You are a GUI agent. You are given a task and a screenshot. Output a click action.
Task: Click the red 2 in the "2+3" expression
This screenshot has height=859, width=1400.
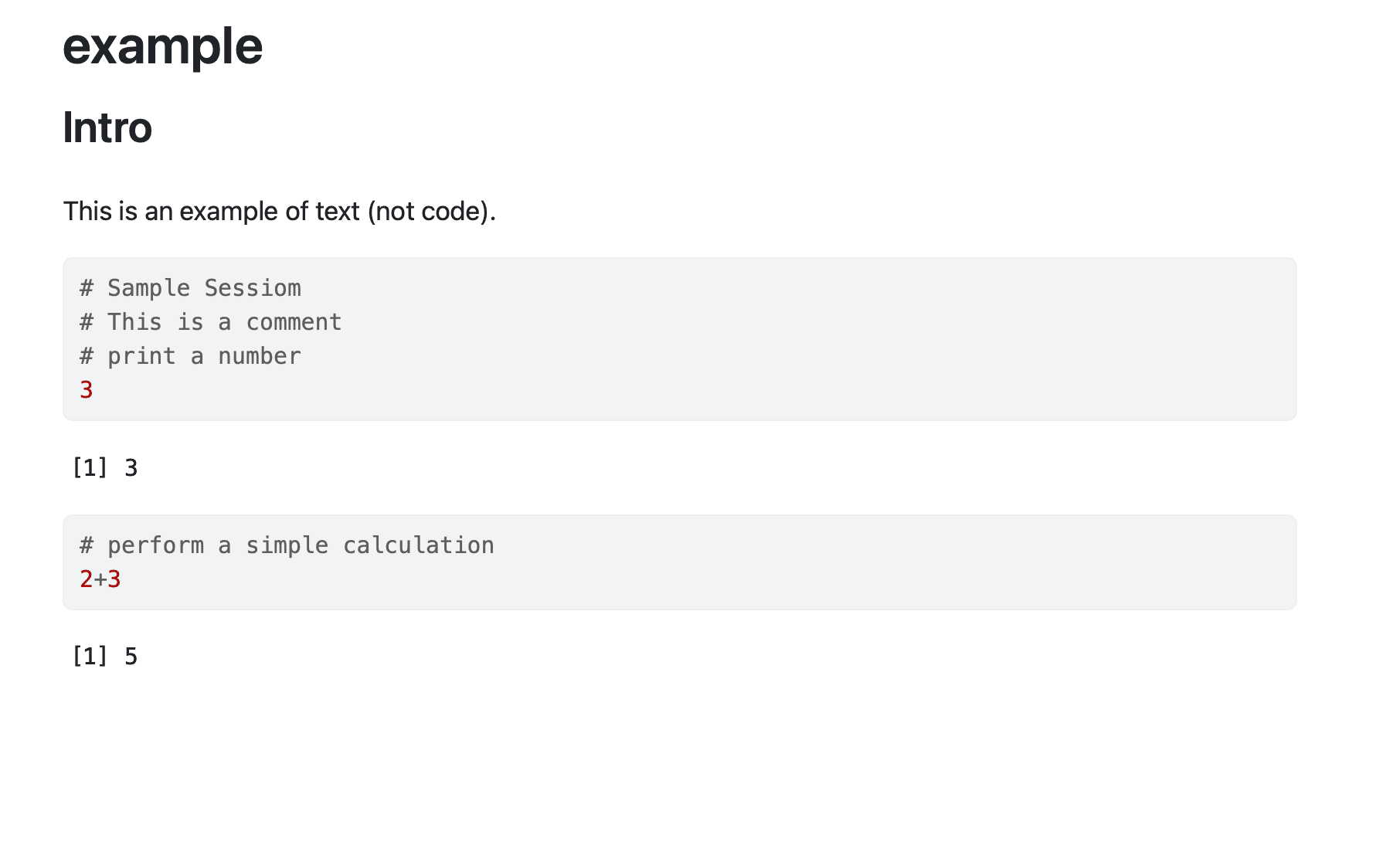click(x=86, y=579)
